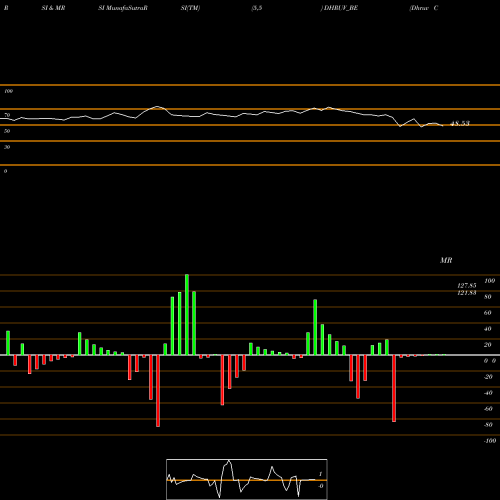Click the RSI line peak touching the 70 band
The width and height of the screenshot is (500, 500).
(x=157, y=107)
